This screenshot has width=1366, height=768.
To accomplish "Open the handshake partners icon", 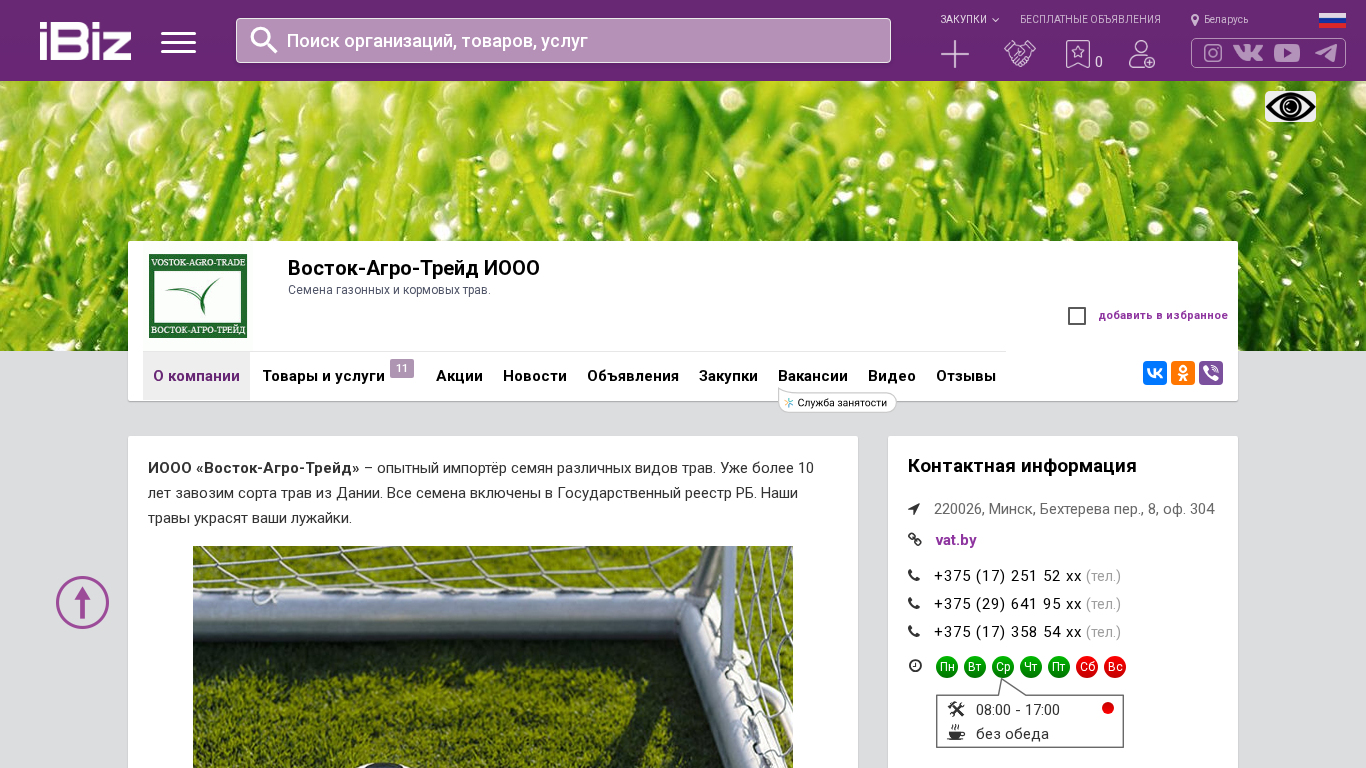I will tap(1020, 54).
